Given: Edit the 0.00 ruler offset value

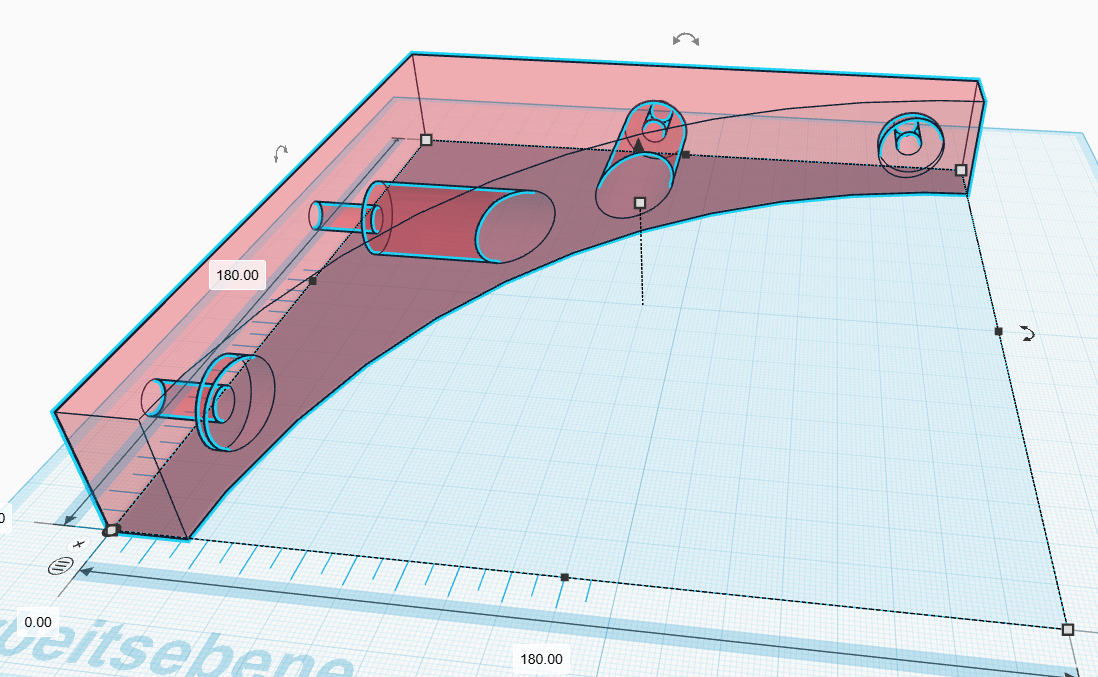Looking at the screenshot, I should 38,622.
